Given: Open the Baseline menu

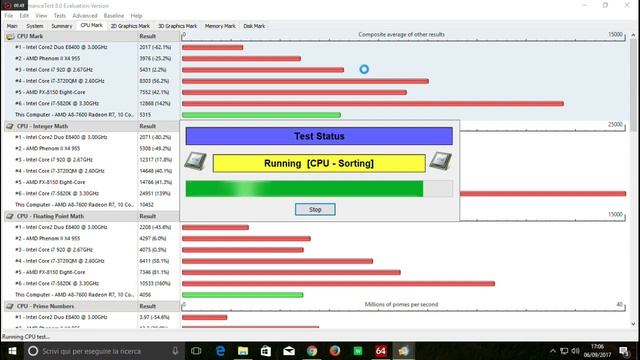Looking at the screenshot, I should click(114, 16).
